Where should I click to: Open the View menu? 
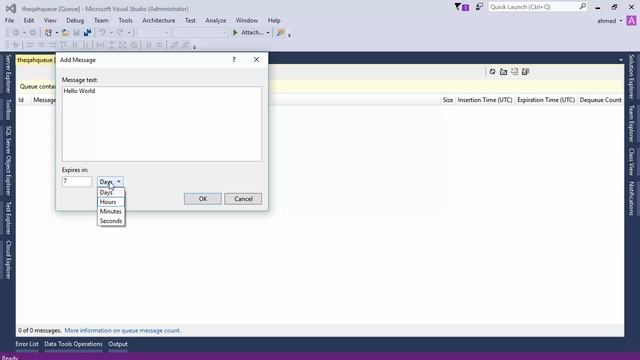pyautogui.click(x=50, y=20)
